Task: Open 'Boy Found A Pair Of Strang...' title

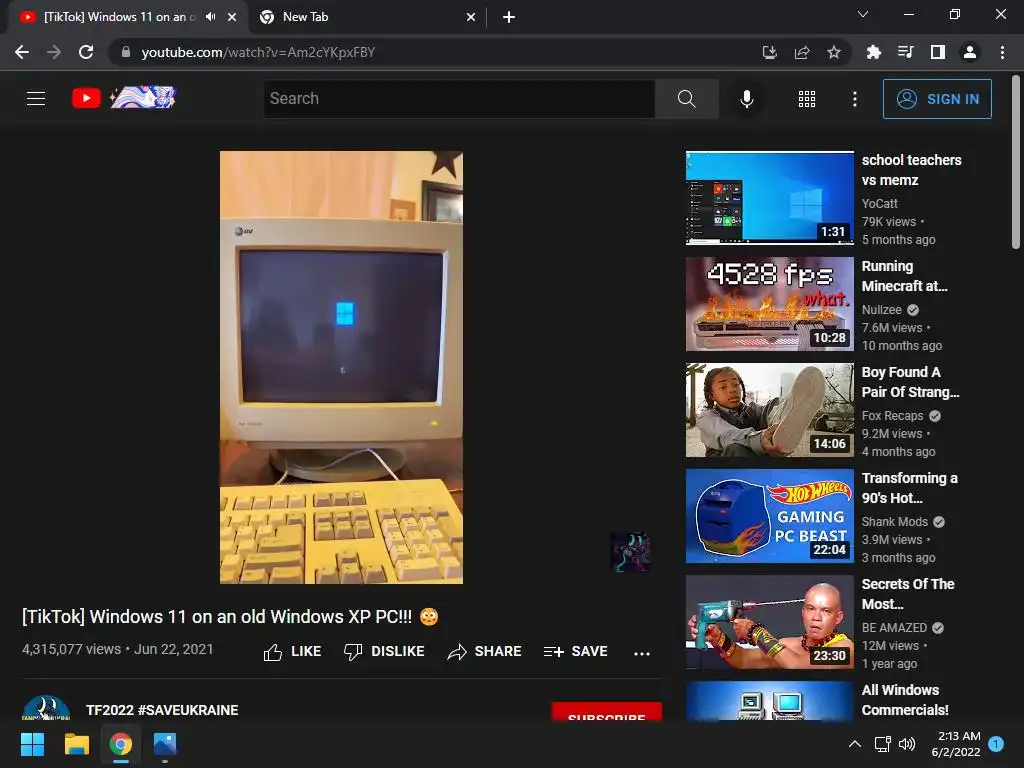Action: pos(910,382)
